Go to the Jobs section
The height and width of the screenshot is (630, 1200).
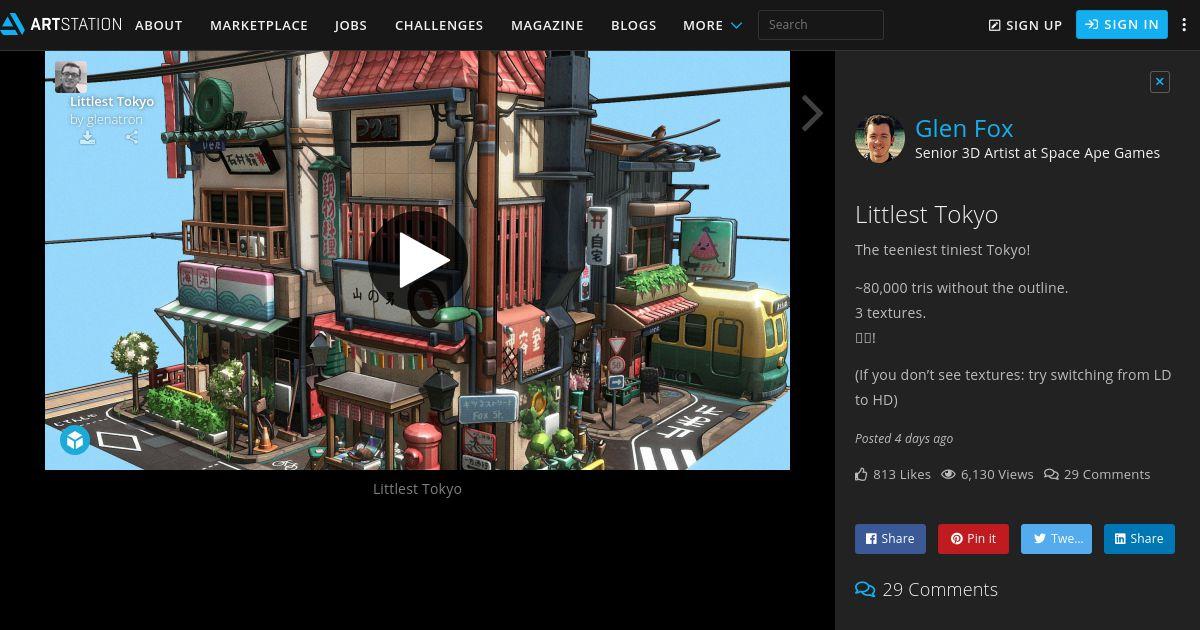tap(351, 25)
